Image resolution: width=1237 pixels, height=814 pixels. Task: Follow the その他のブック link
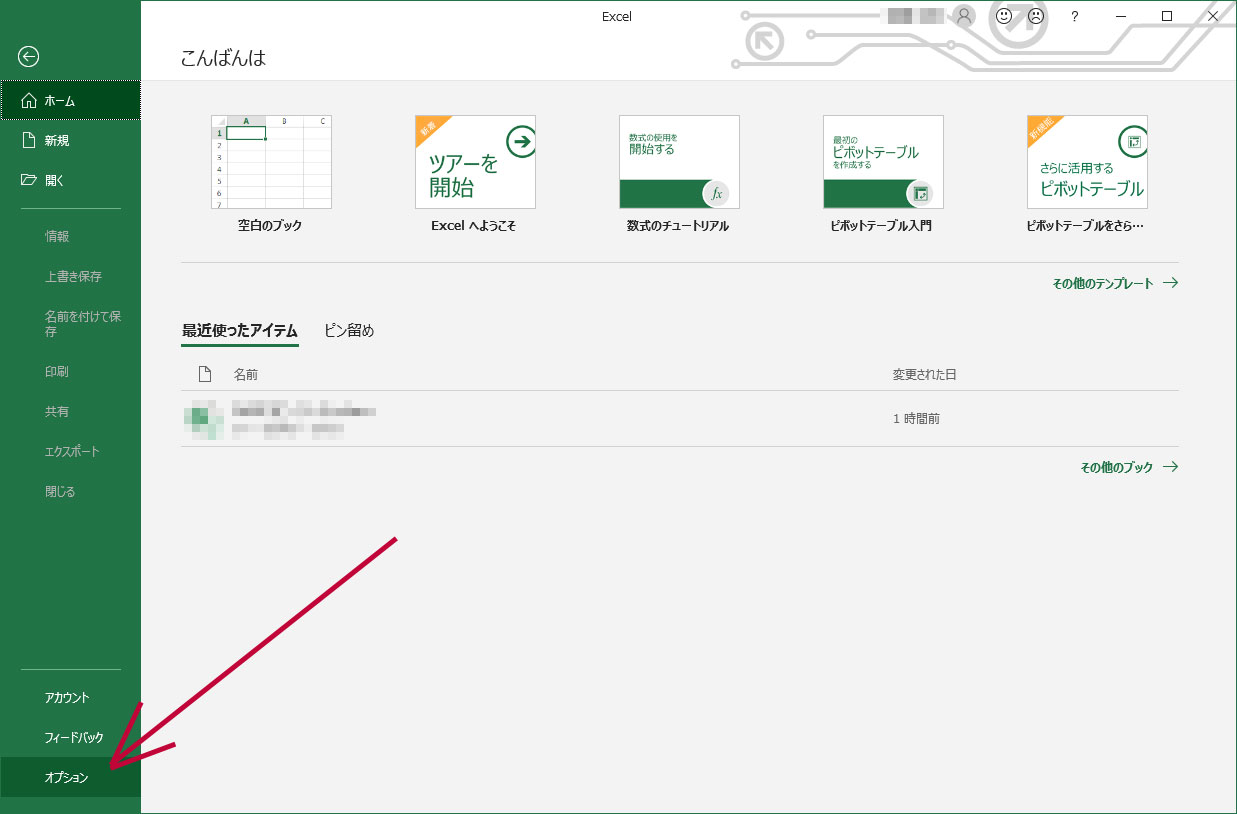pyautogui.click(x=1129, y=467)
